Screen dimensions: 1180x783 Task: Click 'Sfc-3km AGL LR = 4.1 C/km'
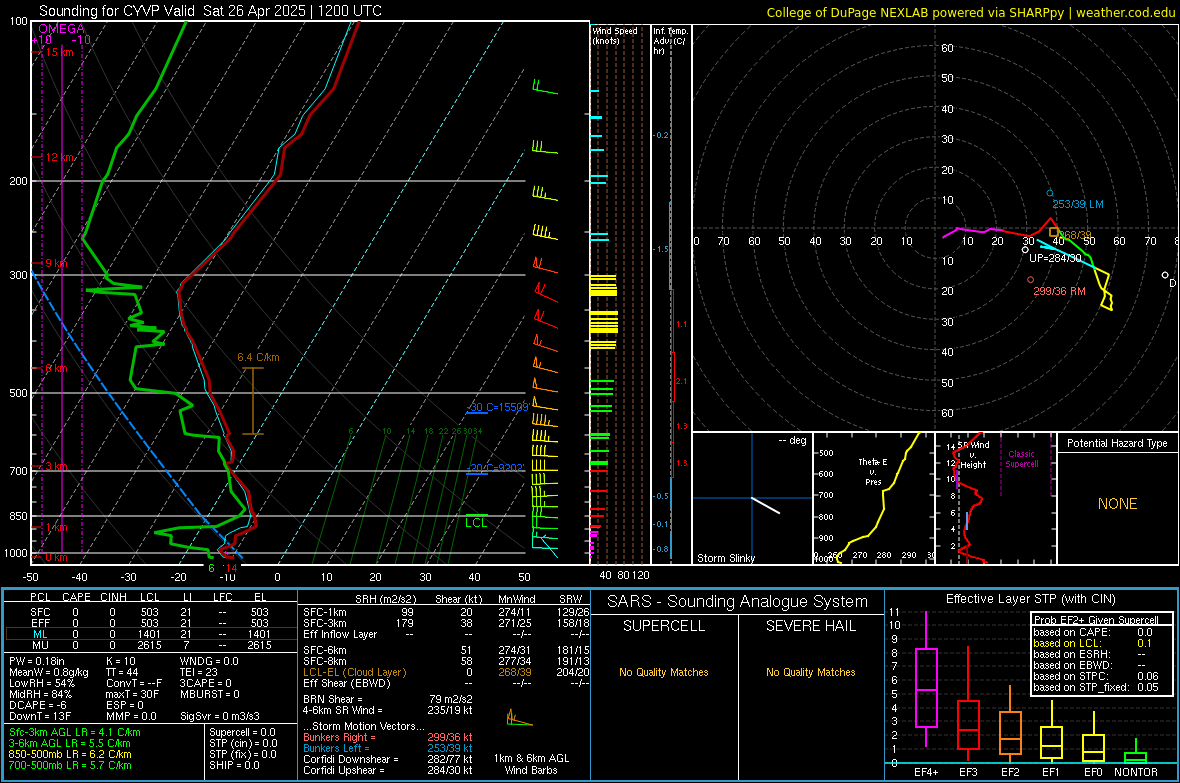coord(75,732)
